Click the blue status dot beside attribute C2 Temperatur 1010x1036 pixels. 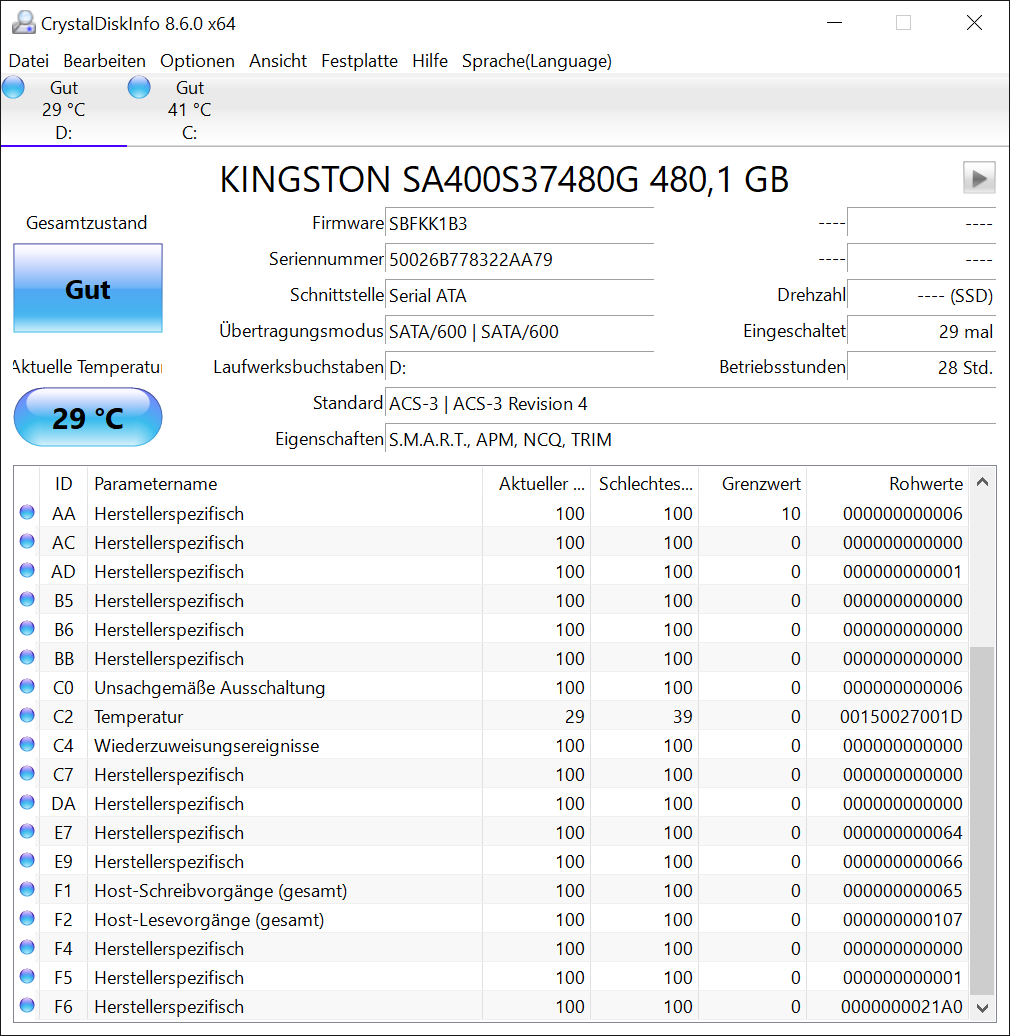[27, 716]
